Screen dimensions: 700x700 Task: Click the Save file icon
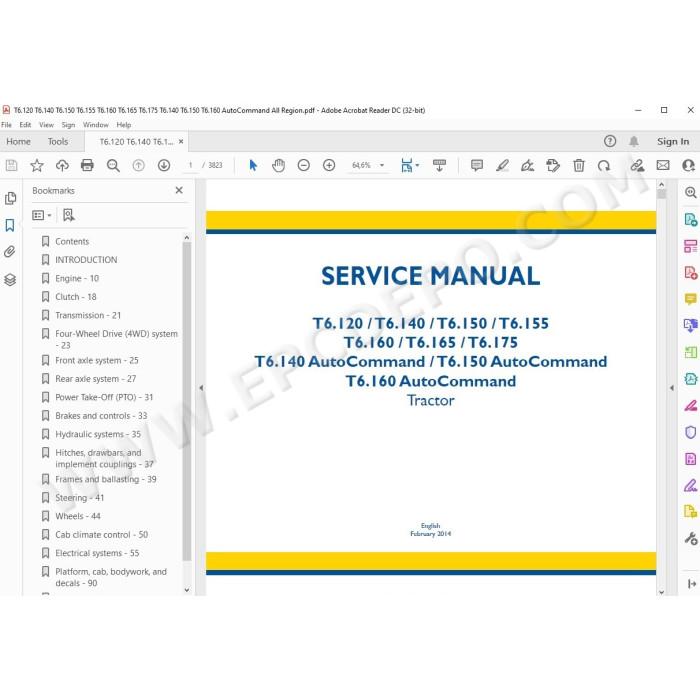(11, 165)
